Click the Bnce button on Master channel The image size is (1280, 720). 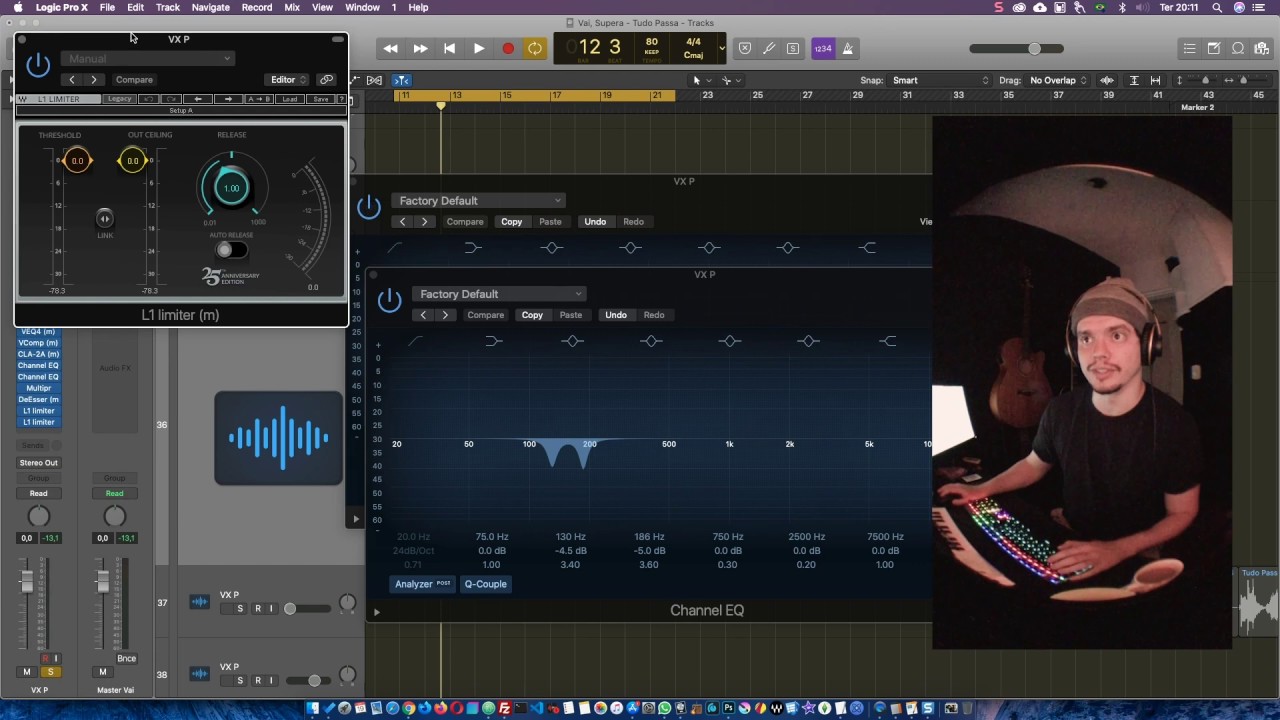126,658
